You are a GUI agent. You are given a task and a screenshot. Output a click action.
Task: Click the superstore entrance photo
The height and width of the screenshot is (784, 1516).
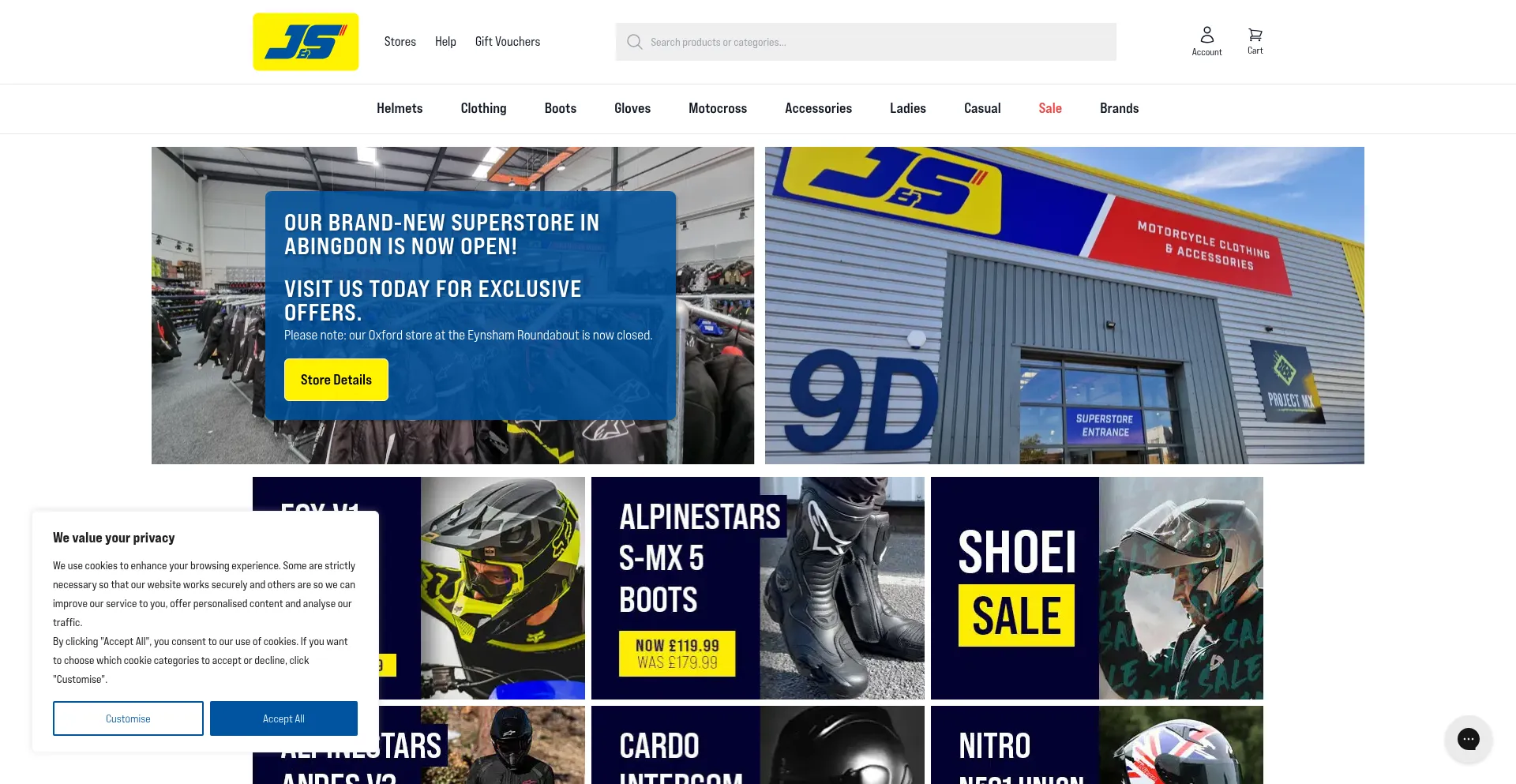(1064, 306)
